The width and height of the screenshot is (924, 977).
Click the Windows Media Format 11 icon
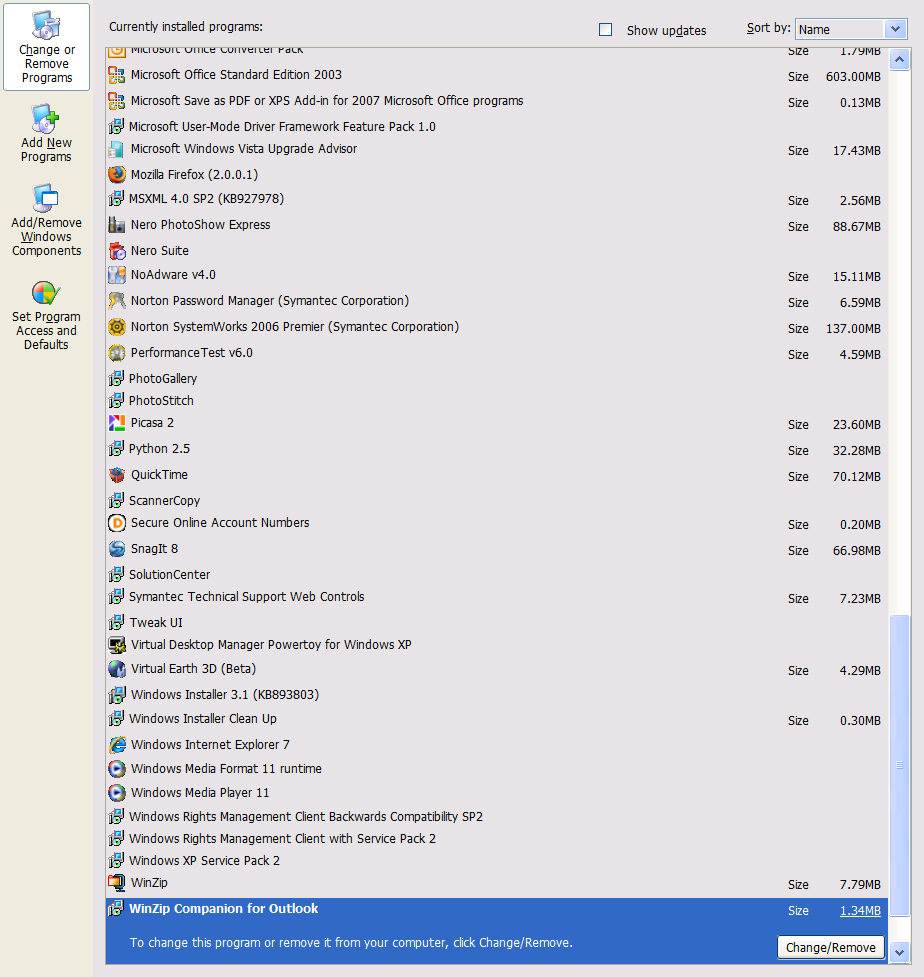(x=117, y=769)
